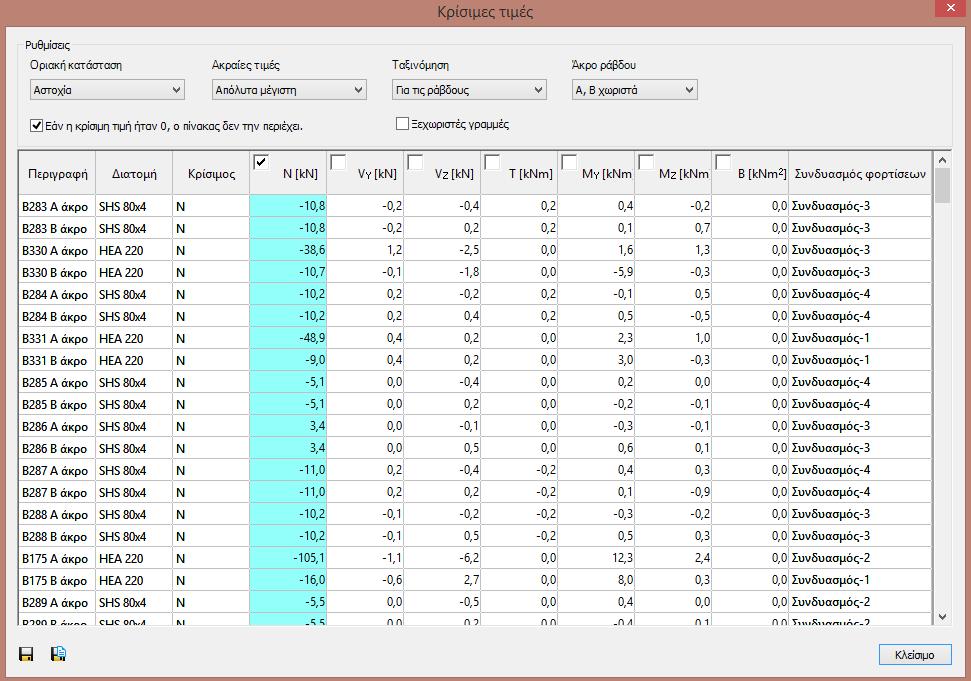Check the My [kNm] column checkbox
Image resolution: width=971 pixels, height=681 pixels.
[x=569, y=162]
